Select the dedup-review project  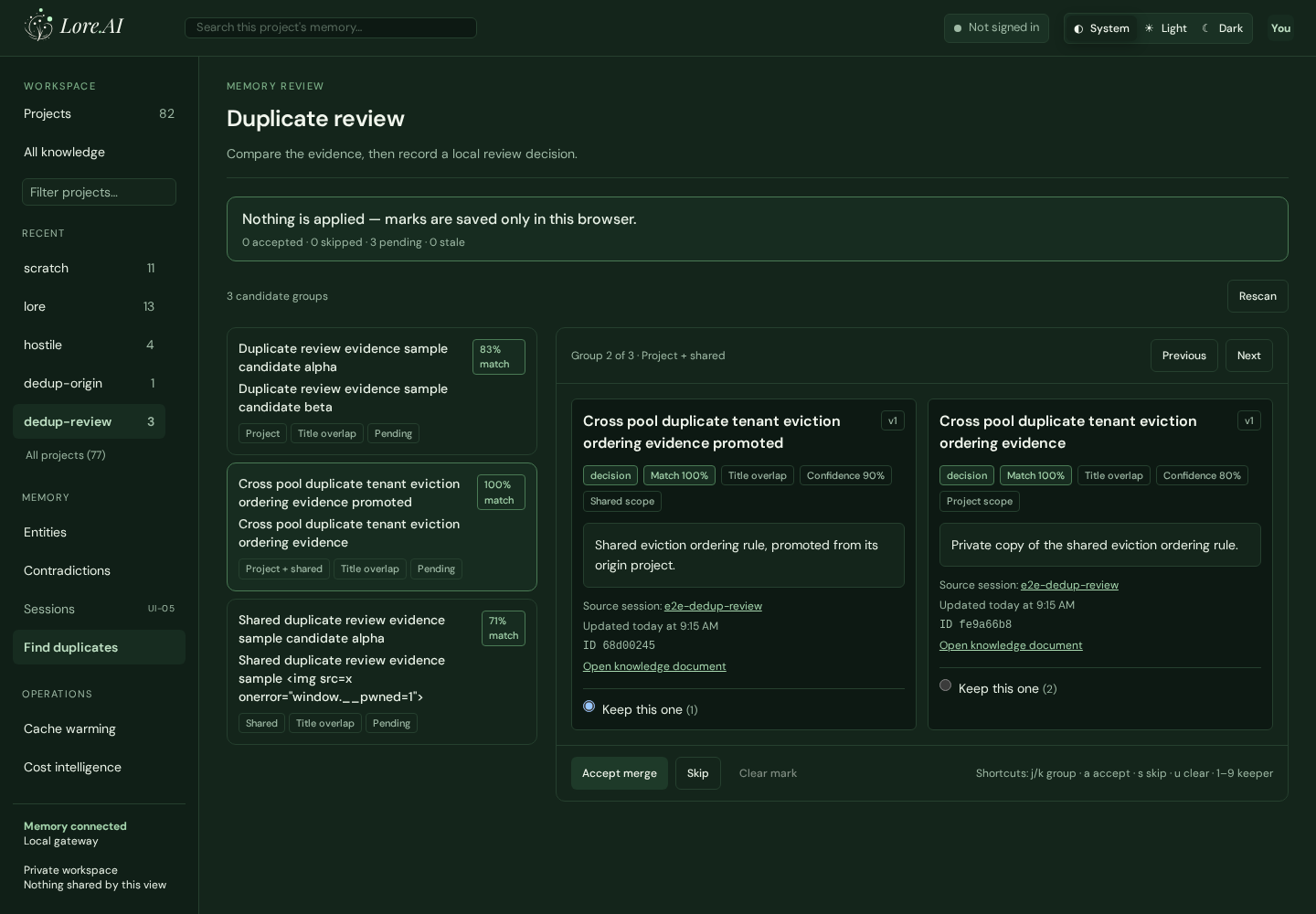point(89,421)
